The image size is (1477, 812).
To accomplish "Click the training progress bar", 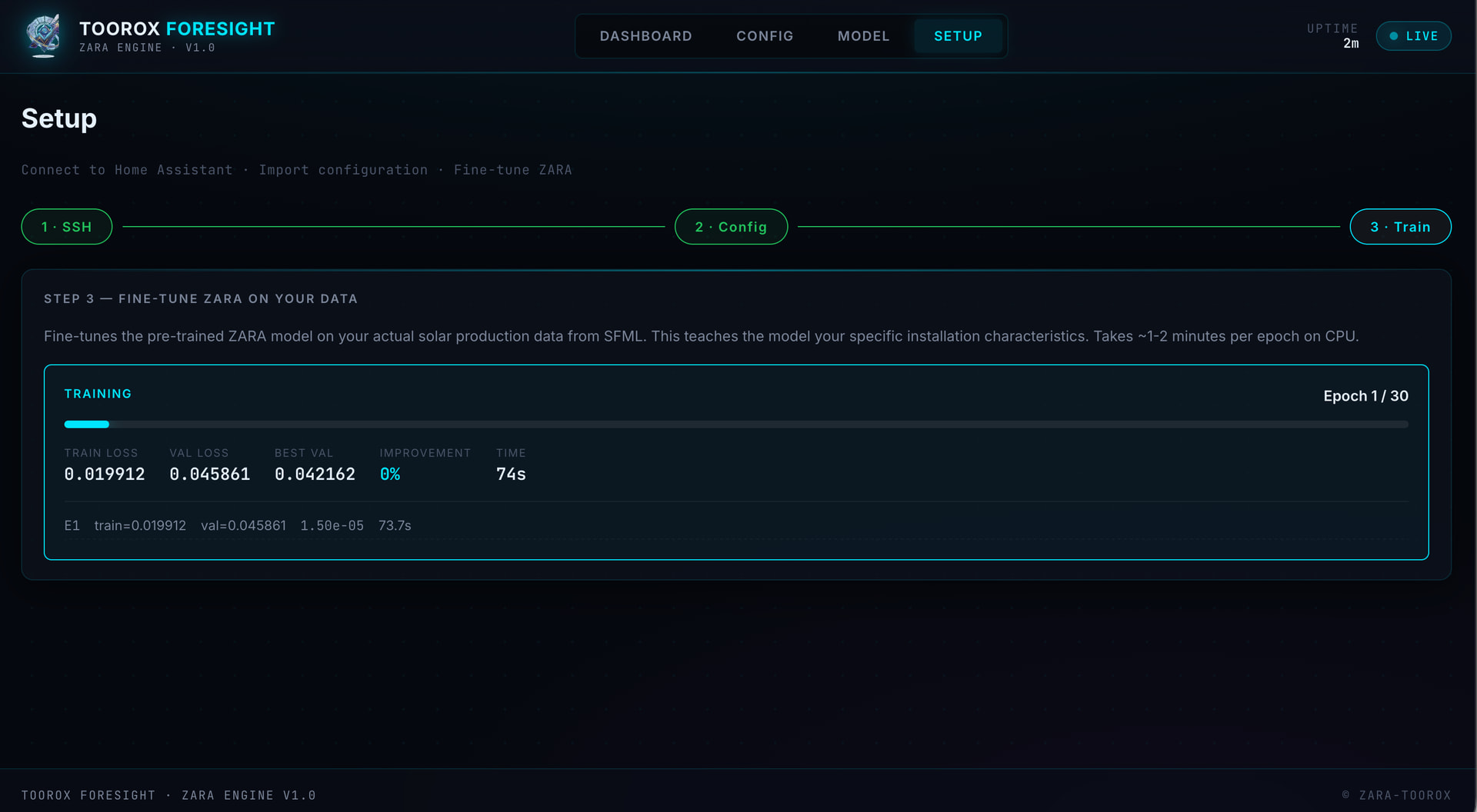I will pyautogui.click(x=735, y=424).
